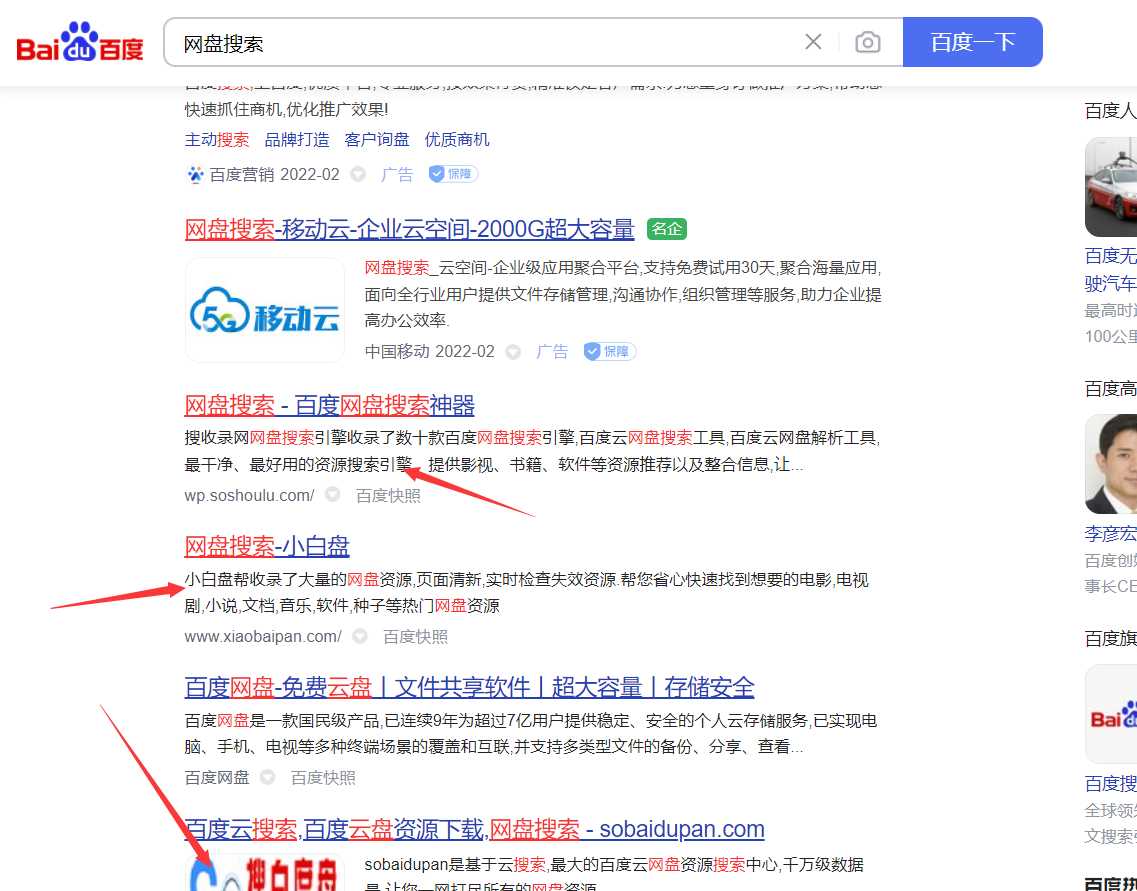Open 百度网盘-免费云盘 result title
Screen dimensions: 1137x891
point(469,687)
